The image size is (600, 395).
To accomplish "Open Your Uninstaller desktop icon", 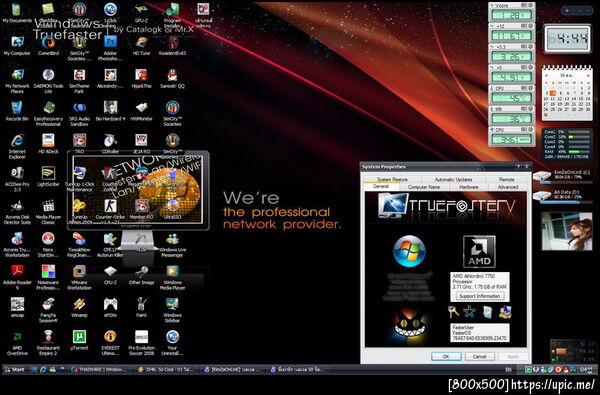I will tap(172, 343).
